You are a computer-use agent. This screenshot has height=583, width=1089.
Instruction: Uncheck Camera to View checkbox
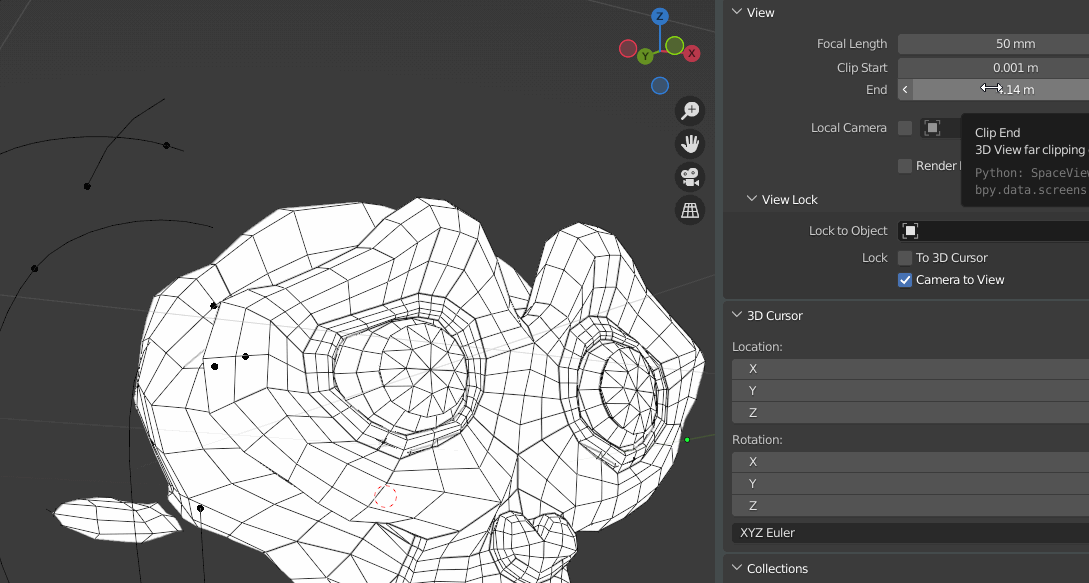point(905,280)
